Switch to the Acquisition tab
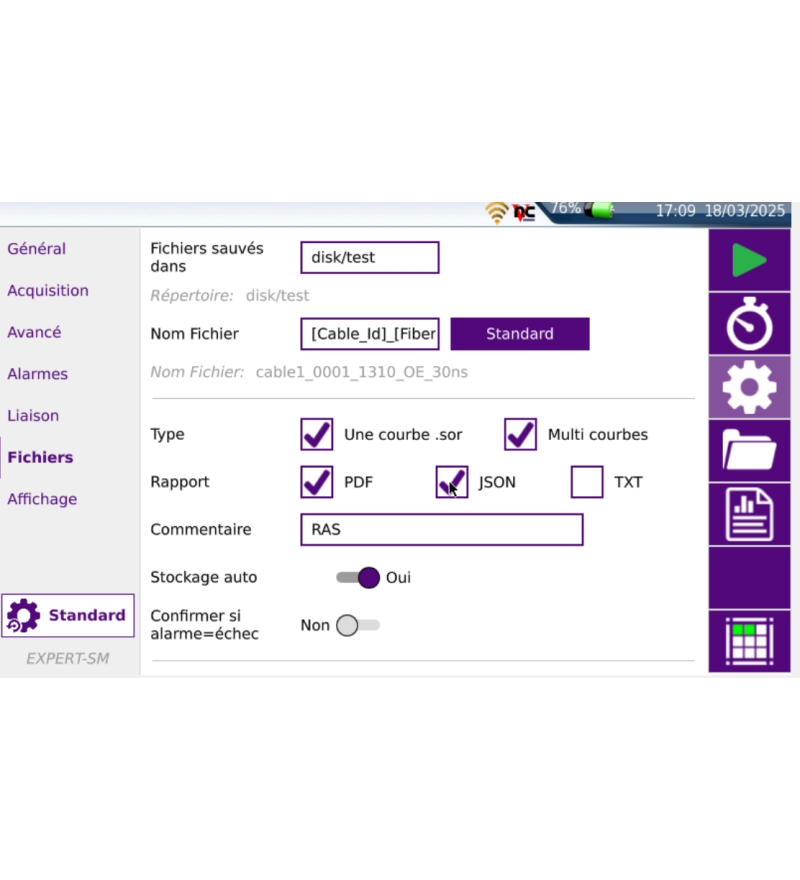 coord(48,291)
